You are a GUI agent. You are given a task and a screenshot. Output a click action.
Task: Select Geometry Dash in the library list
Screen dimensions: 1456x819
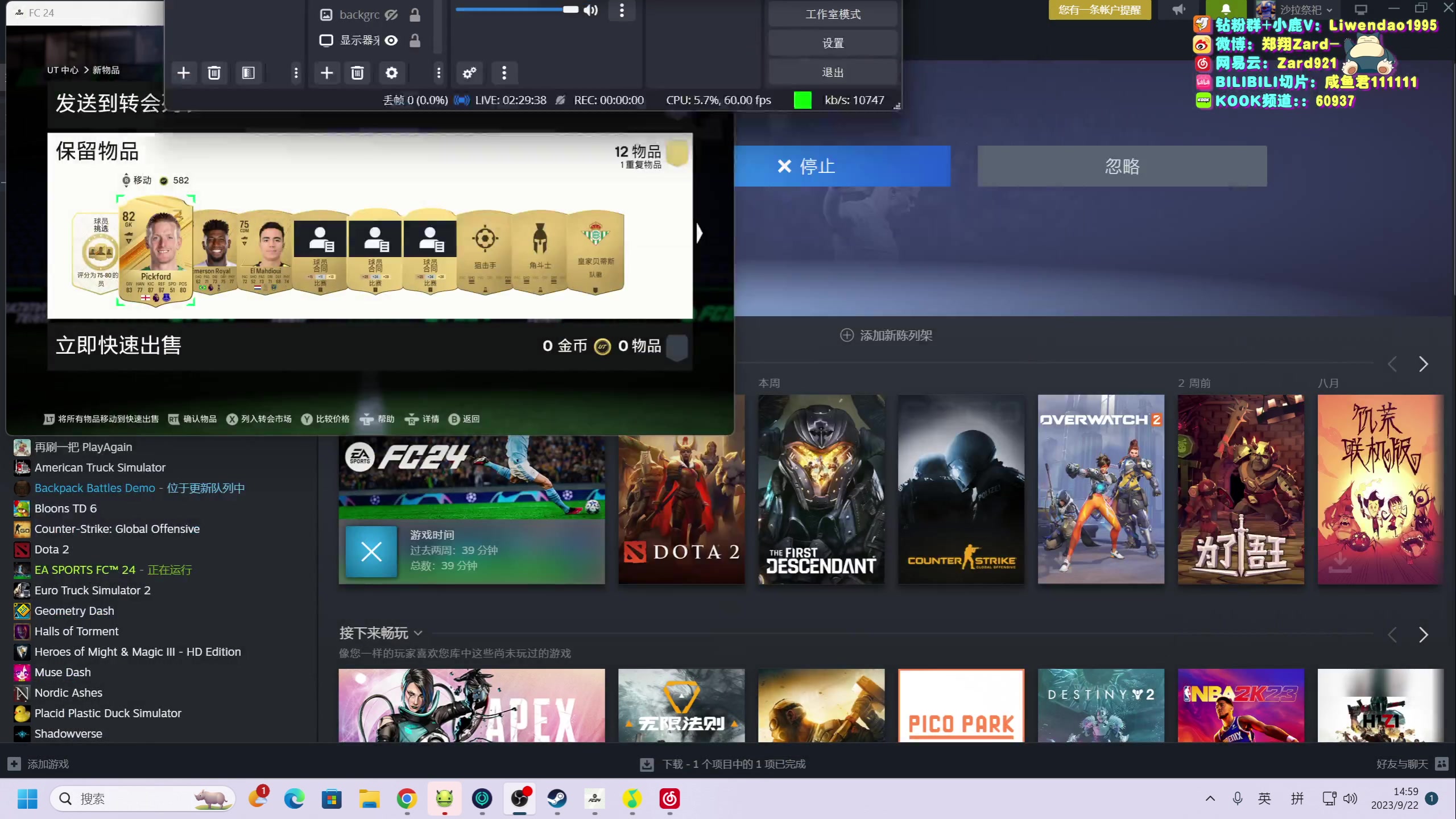click(74, 611)
